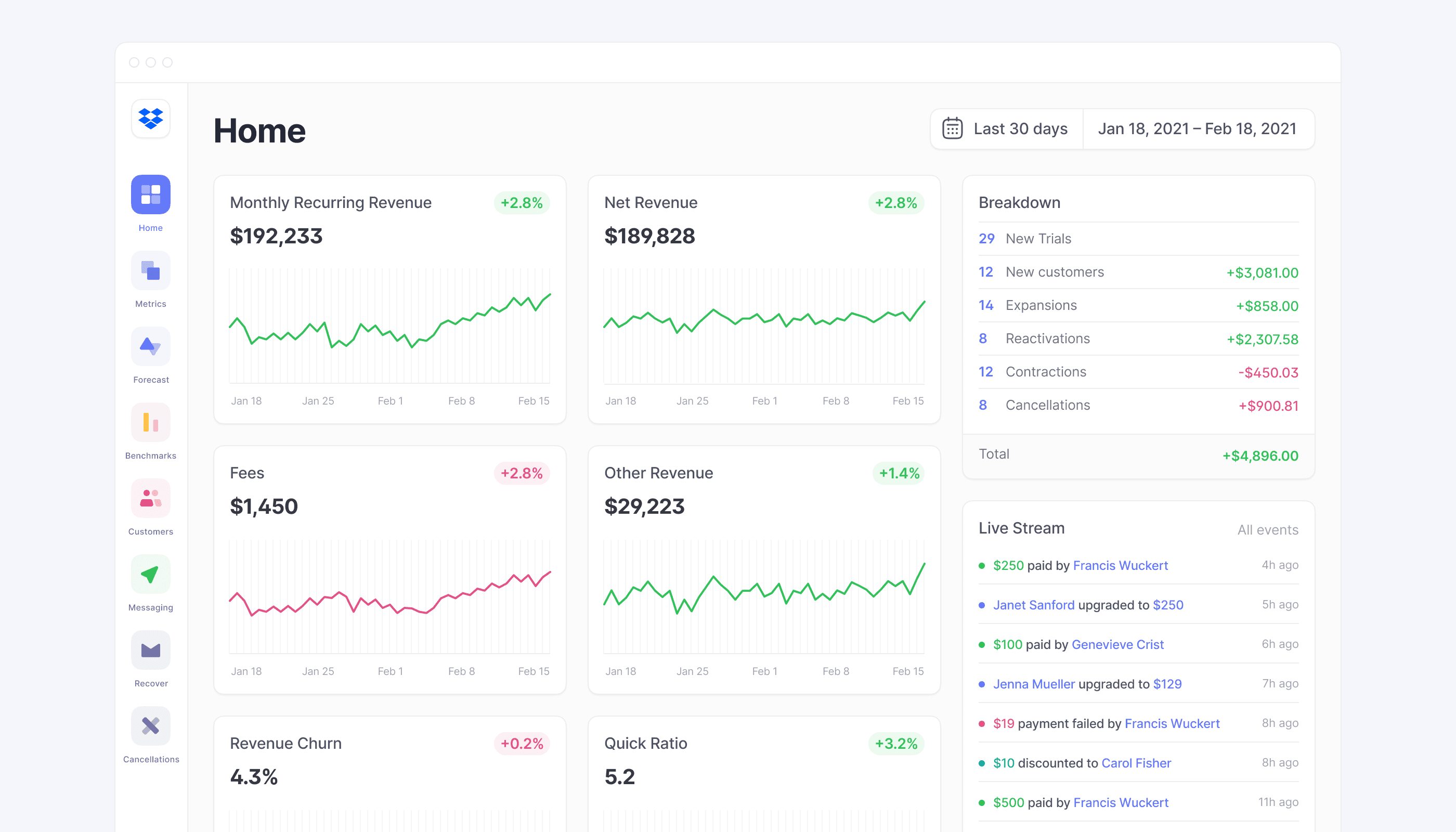
Task: Select the Expansions breakdown row
Action: (x=1138, y=305)
